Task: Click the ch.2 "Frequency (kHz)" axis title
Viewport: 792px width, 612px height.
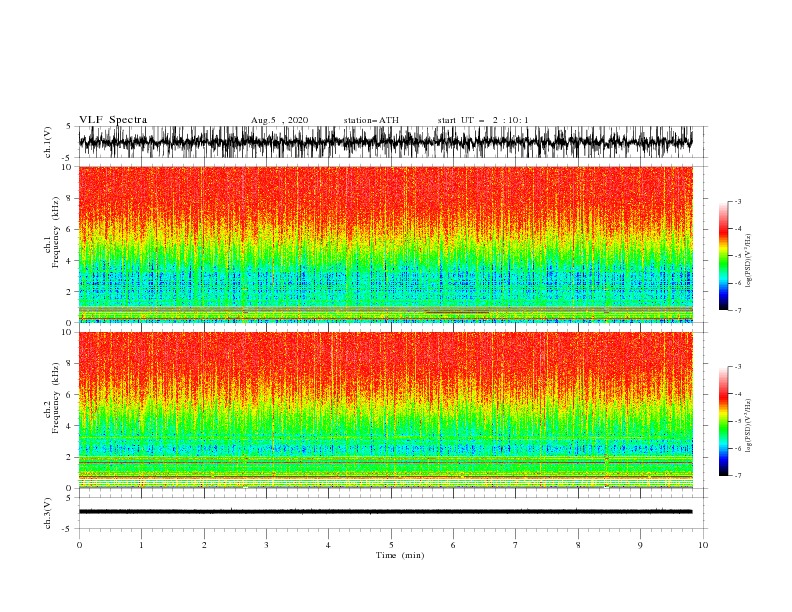Action: 56,398
